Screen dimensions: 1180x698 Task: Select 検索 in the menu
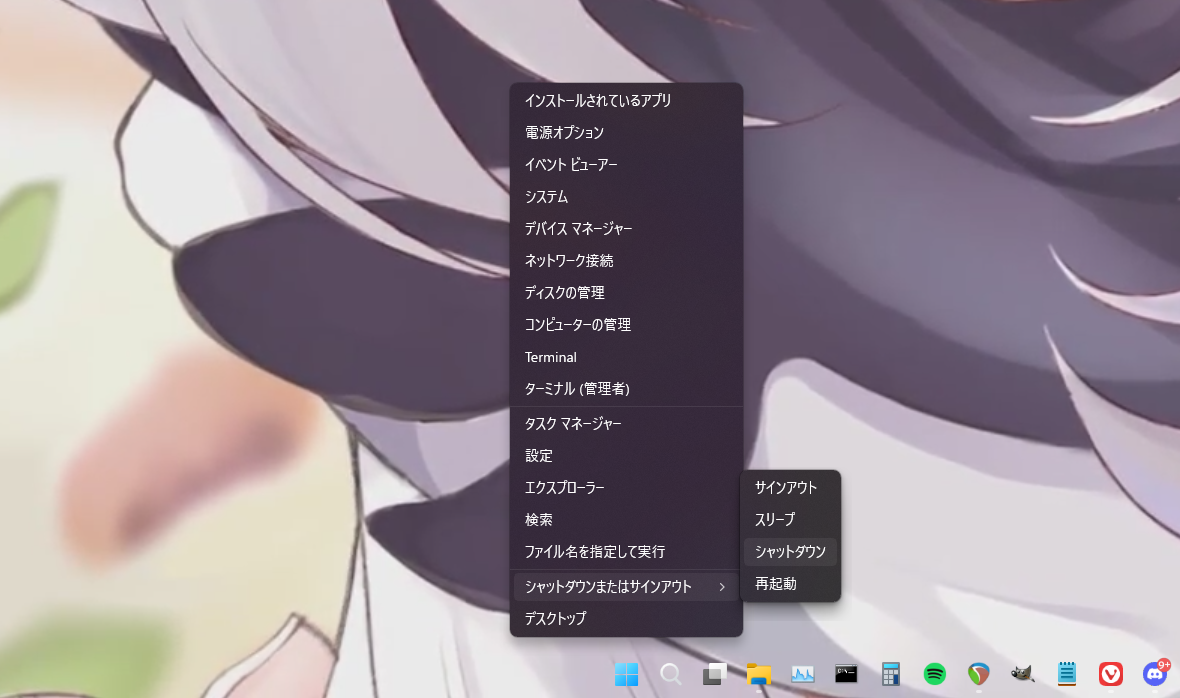point(626,520)
